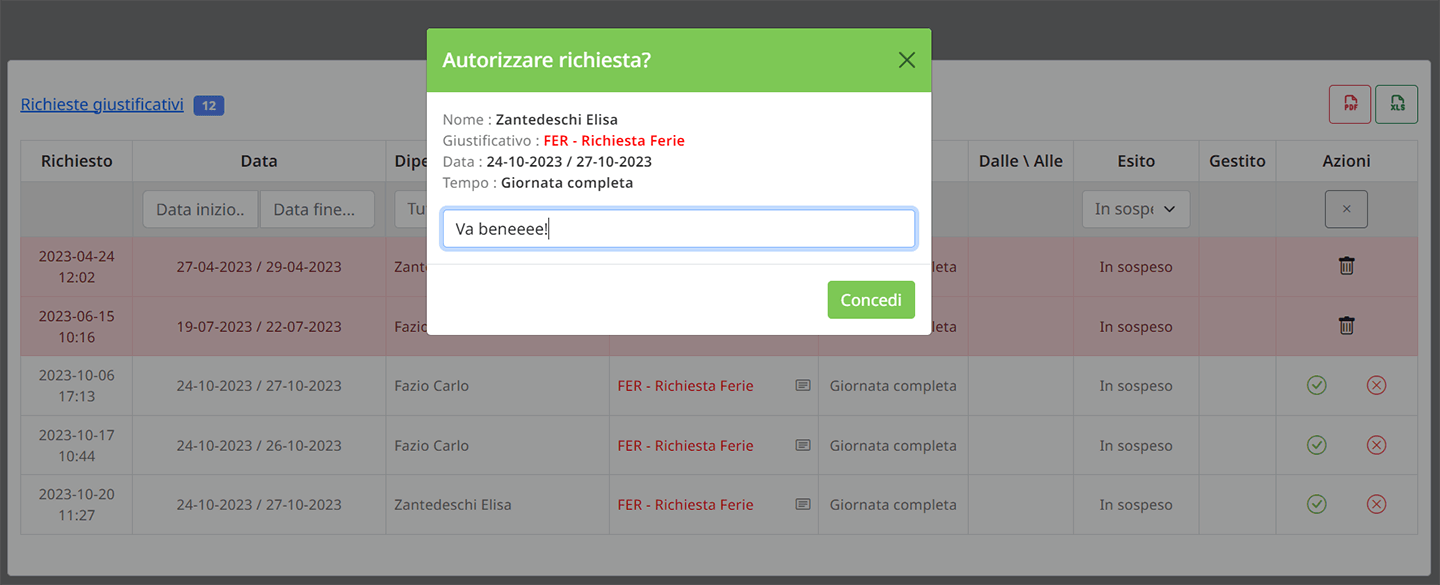Screen dimensions: 1440x585
Task: Click the Concedi button
Action: 871,300
